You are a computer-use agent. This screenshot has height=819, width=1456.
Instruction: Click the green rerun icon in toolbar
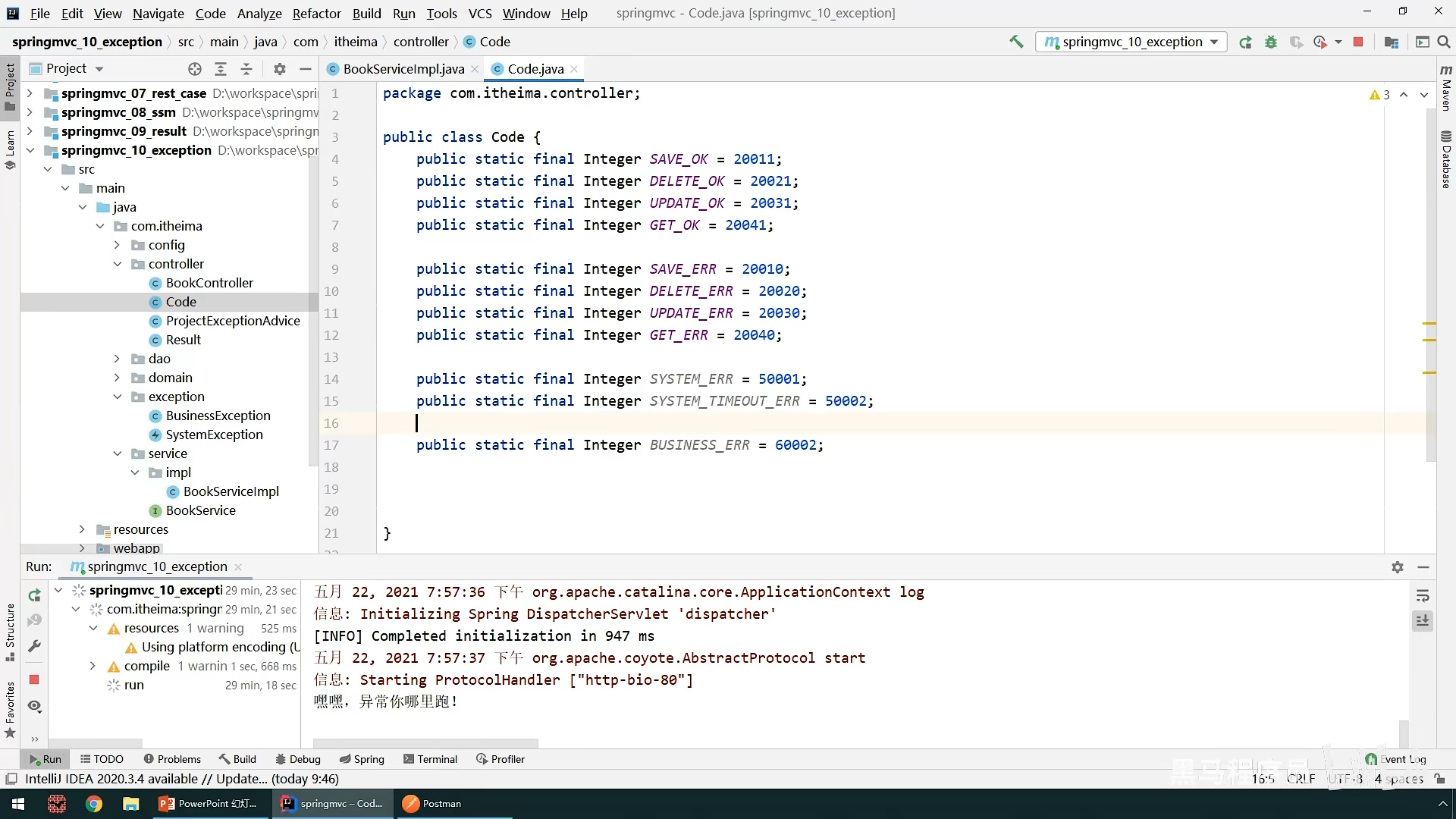[x=1245, y=42]
